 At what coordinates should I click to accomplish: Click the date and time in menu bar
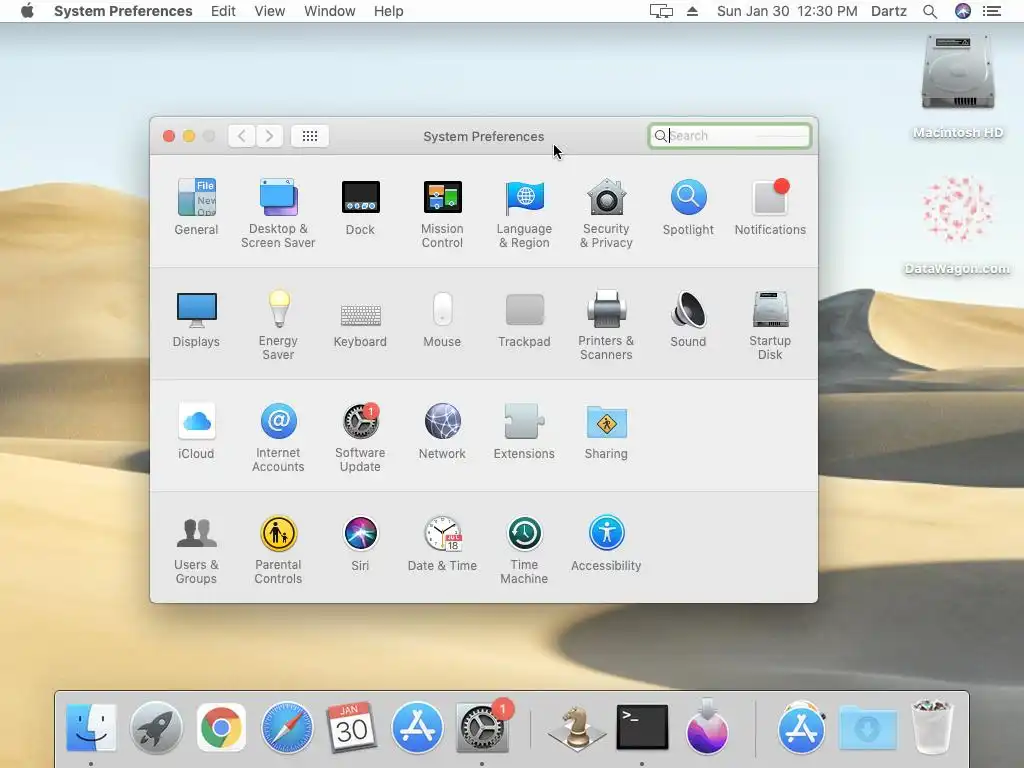pyautogui.click(x=787, y=11)
